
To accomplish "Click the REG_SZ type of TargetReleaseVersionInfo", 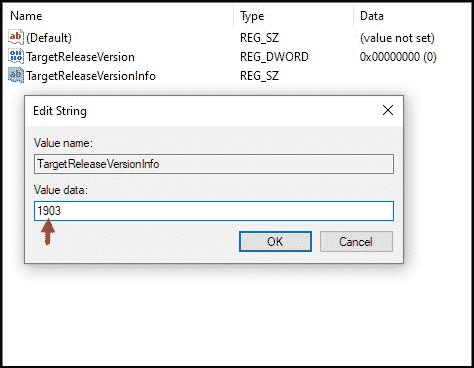I will tap(259, 76).
